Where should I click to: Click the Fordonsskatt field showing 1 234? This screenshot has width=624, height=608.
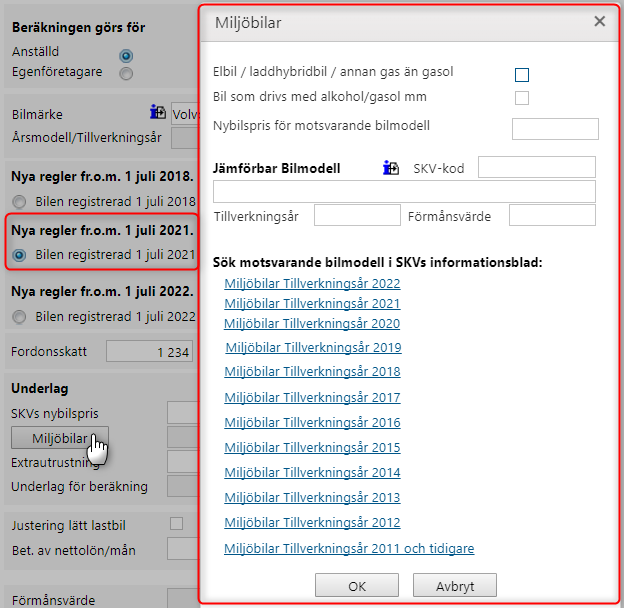coord(150,351)
